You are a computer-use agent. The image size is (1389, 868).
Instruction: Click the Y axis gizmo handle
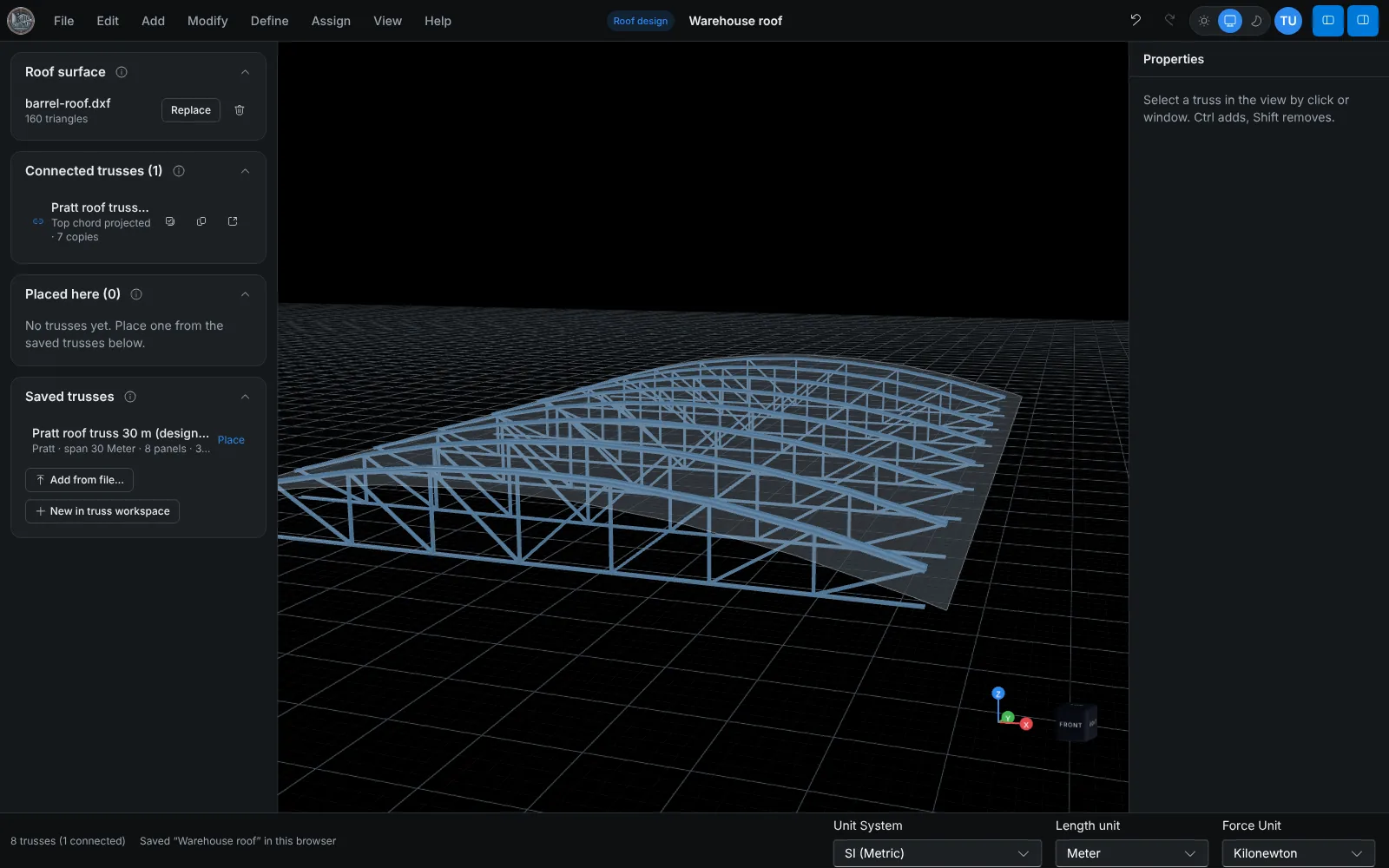[x=1008, y=717]
